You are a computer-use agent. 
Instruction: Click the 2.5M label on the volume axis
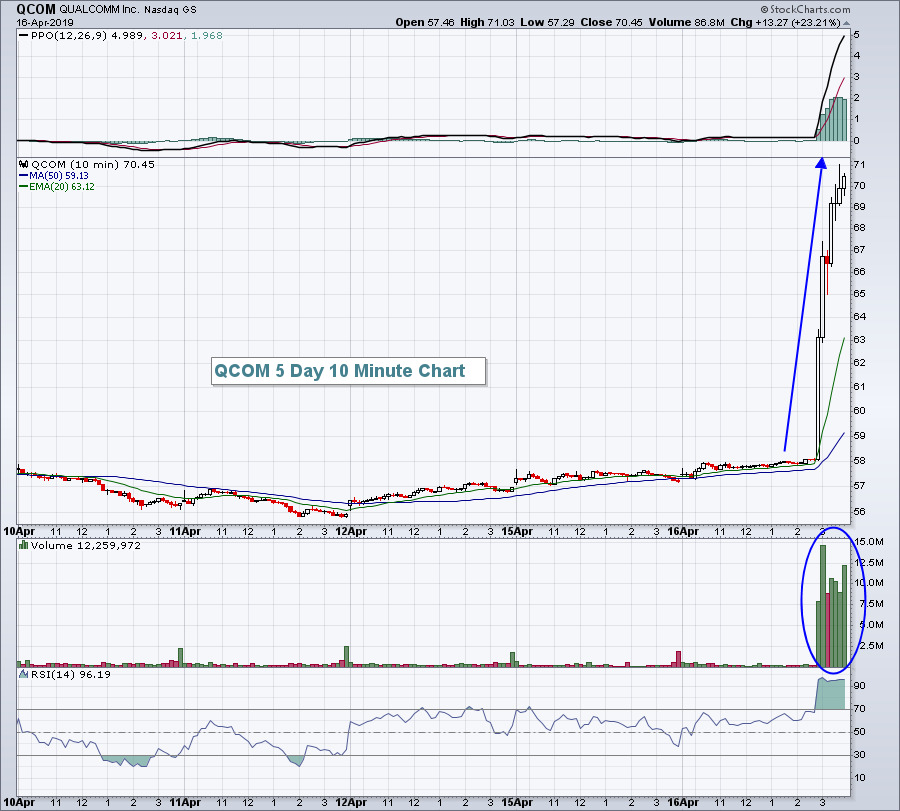pos(871,645)
